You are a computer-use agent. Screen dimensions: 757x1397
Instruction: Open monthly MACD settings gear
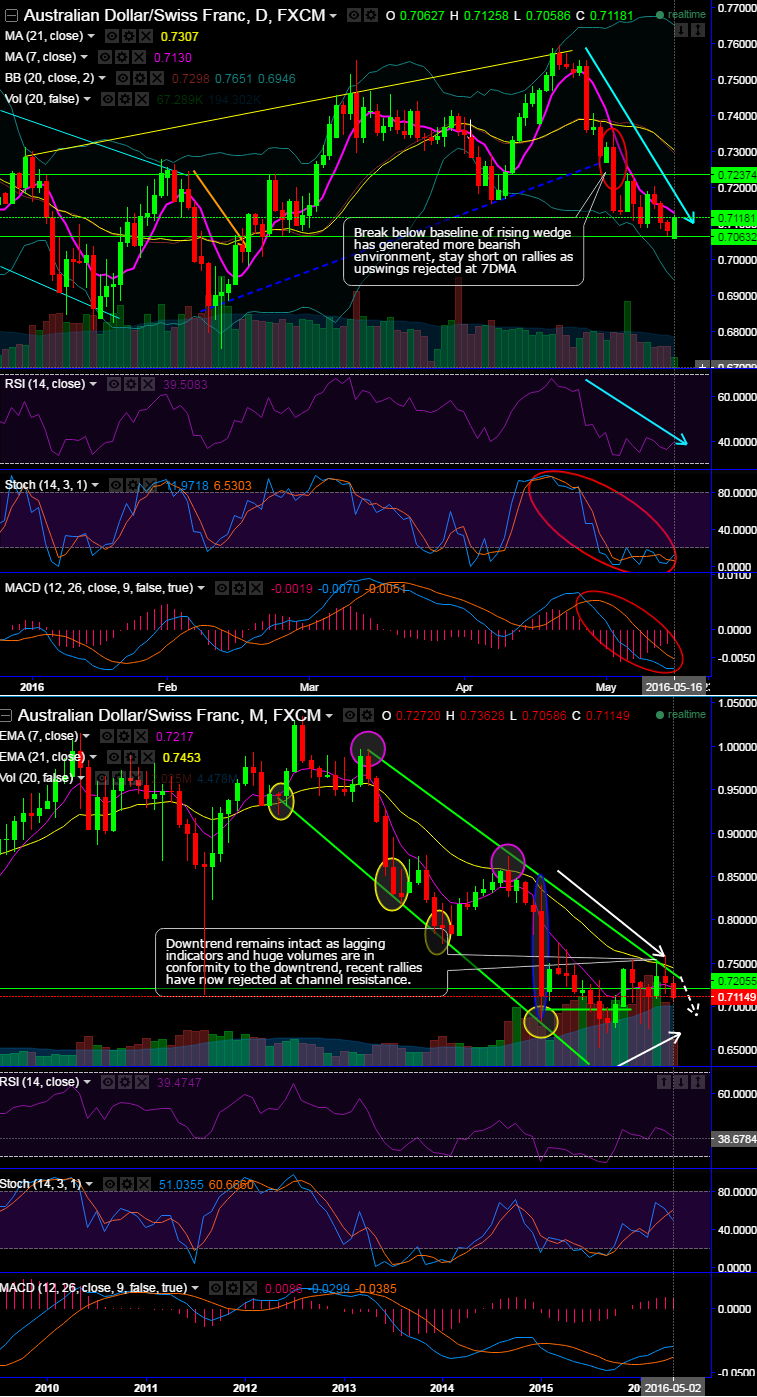click(231, 1286)
